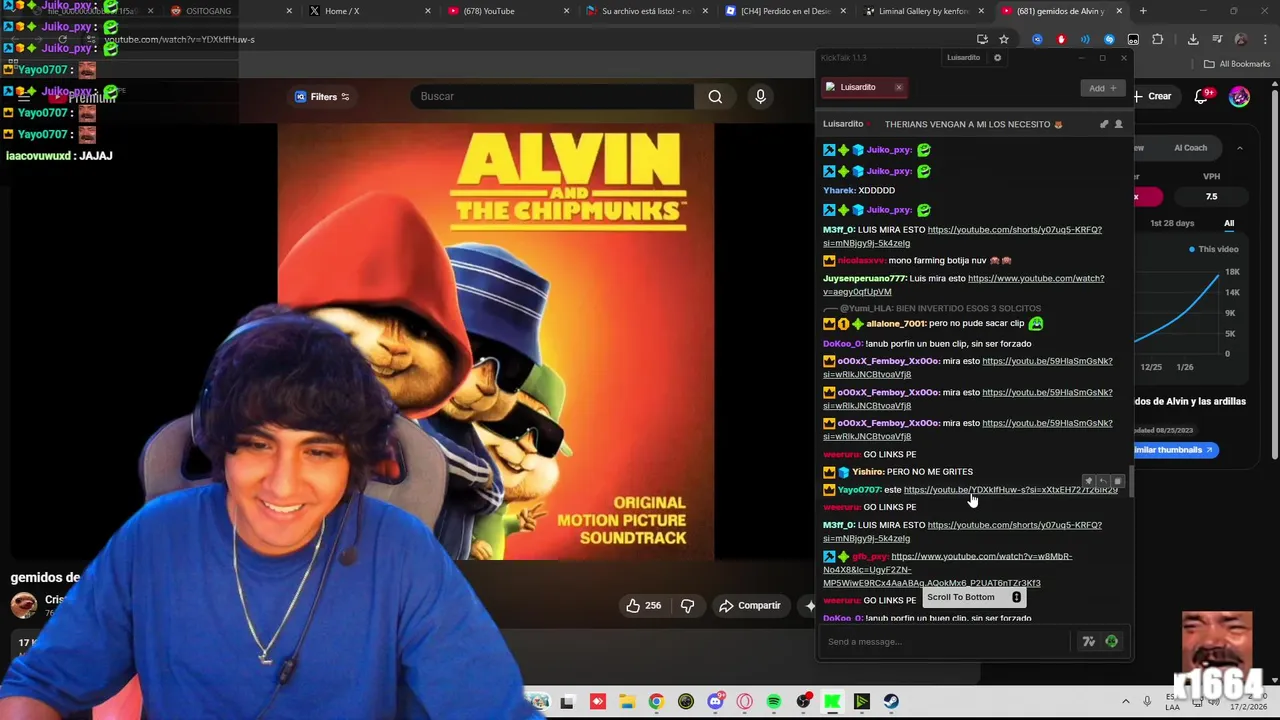
Task: Open Yayo0707's youtu.be link
Action: coord(1010,490)
